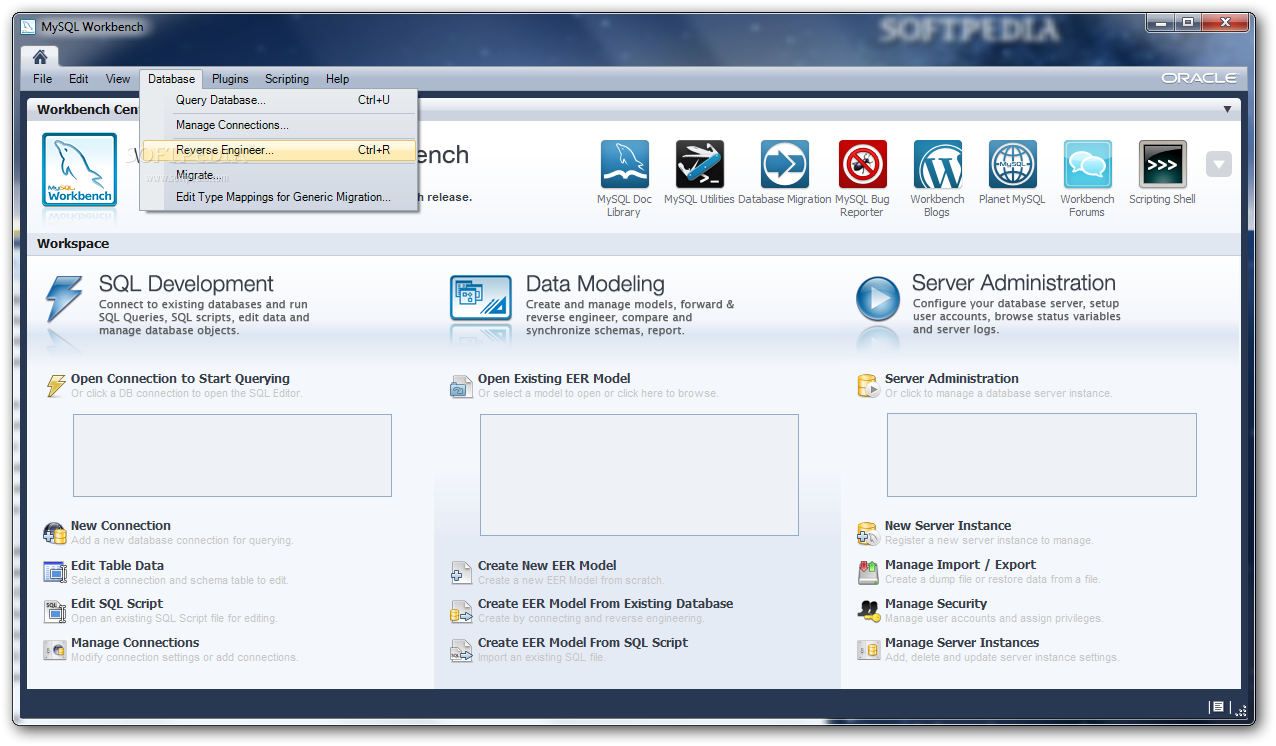The height and width of the screenshot is (746, 1276).
Task: Open the Edit menu
Action: 79,79
